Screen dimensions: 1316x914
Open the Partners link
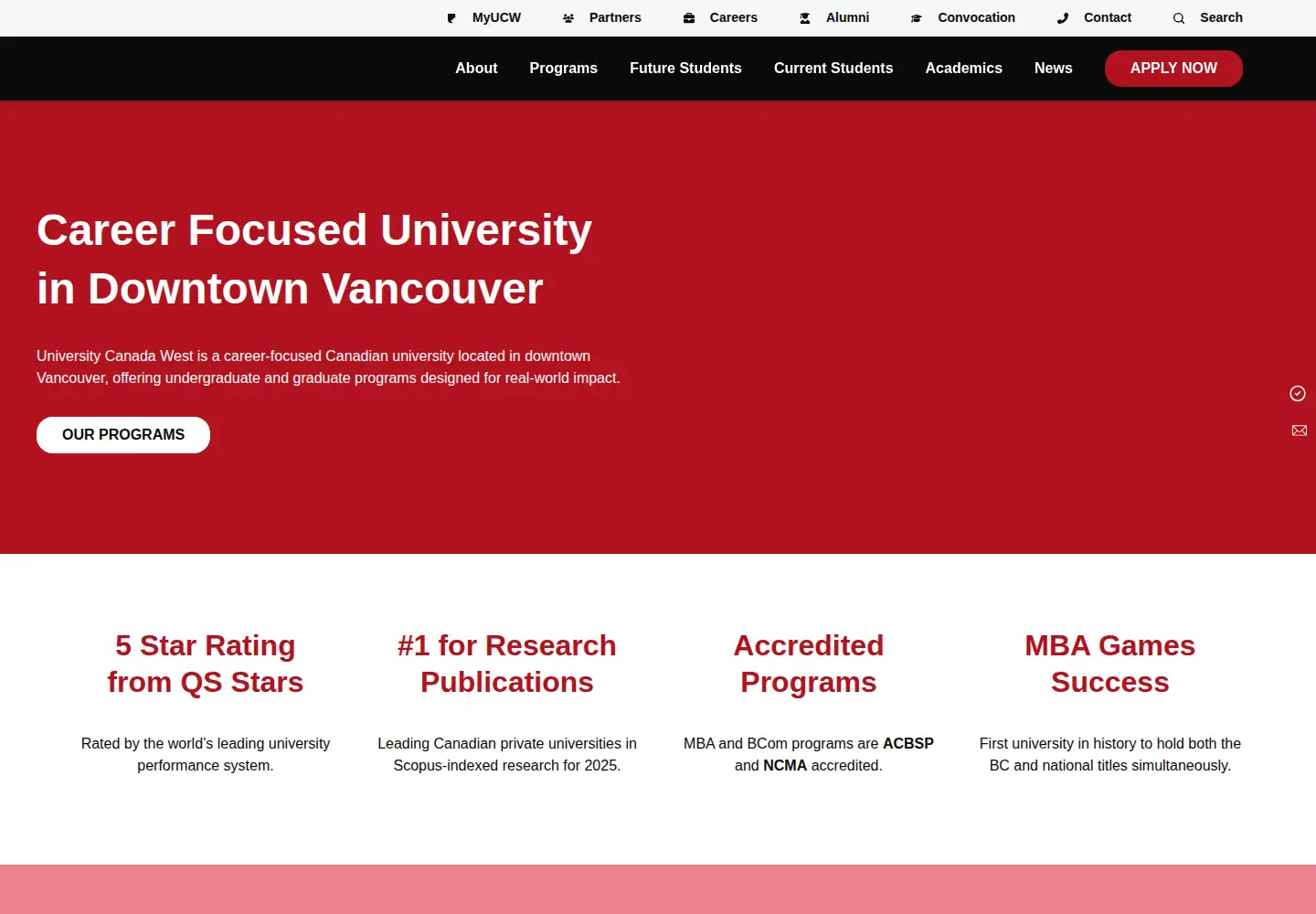(x=615, y=17)
